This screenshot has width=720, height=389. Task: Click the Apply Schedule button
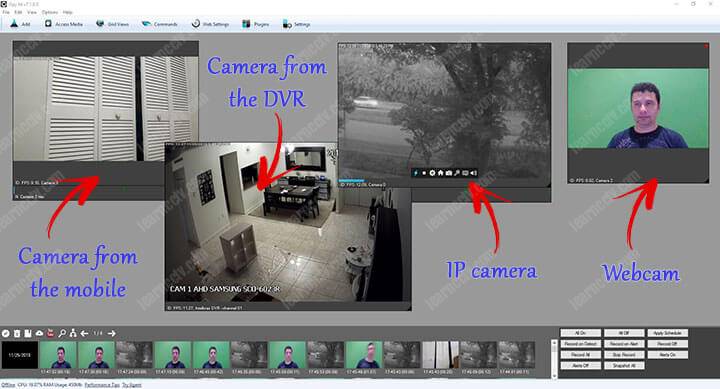(x=668, y=333)
